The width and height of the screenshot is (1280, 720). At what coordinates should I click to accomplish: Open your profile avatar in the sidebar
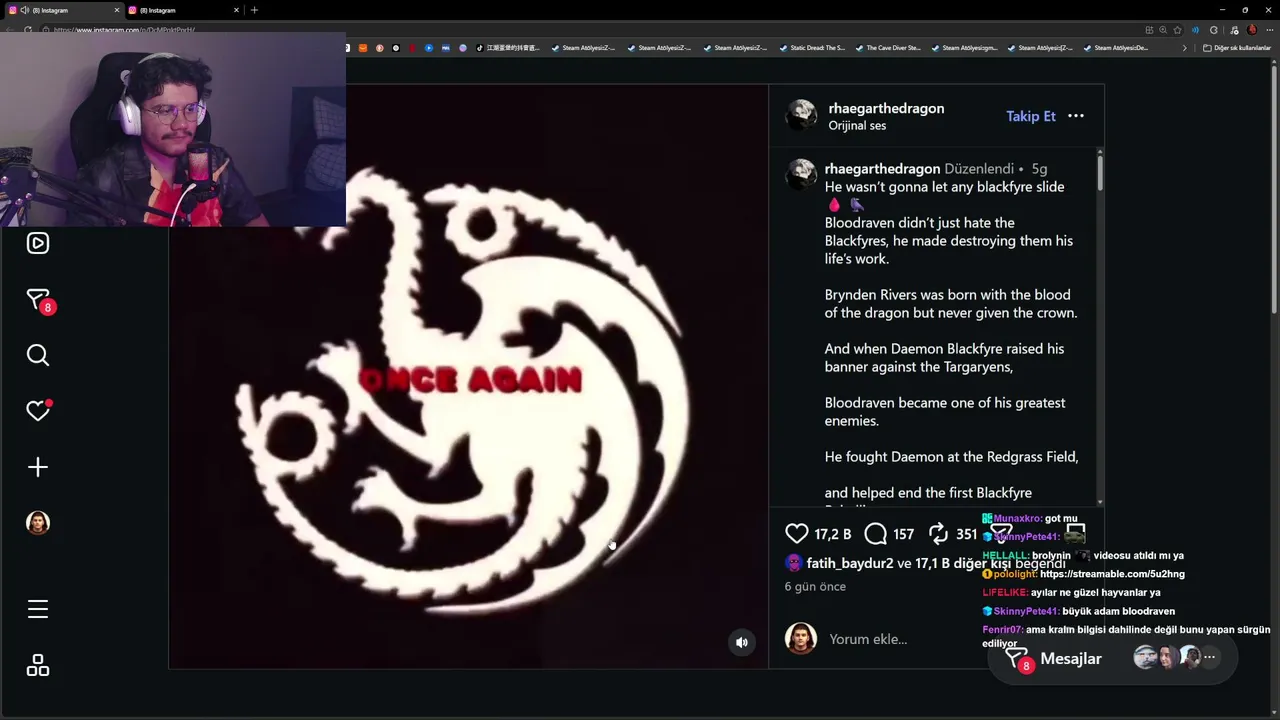[x=38, y=523]
